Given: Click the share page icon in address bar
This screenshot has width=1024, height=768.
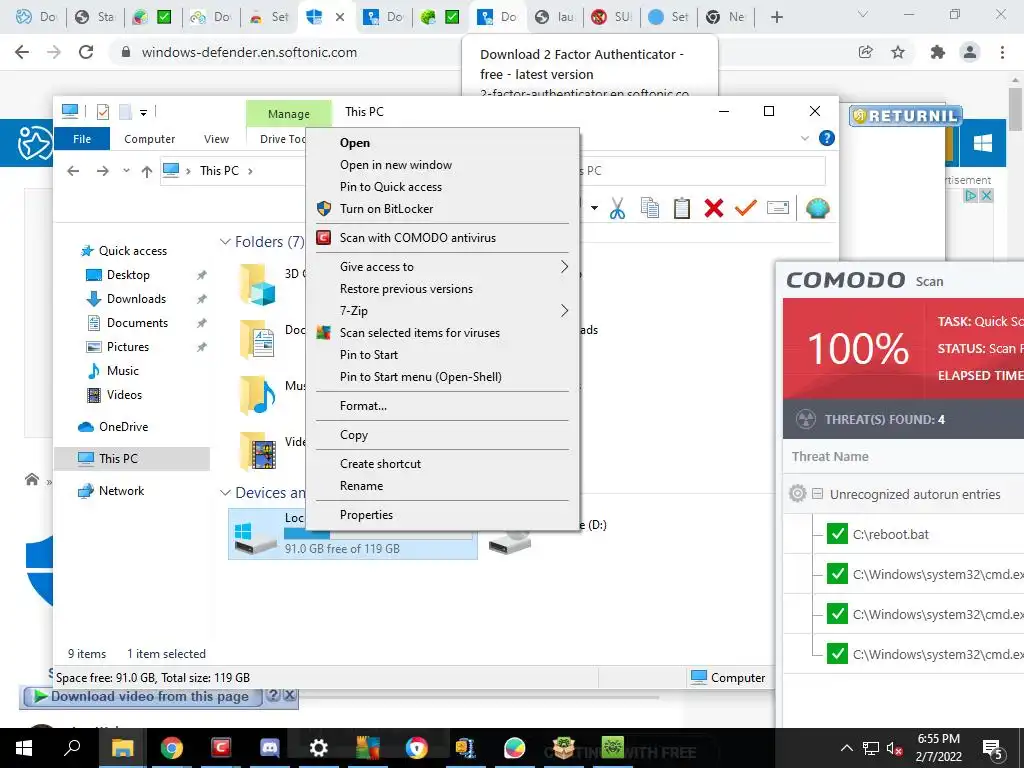Looking at the screenshot, I should pos(866,52).
